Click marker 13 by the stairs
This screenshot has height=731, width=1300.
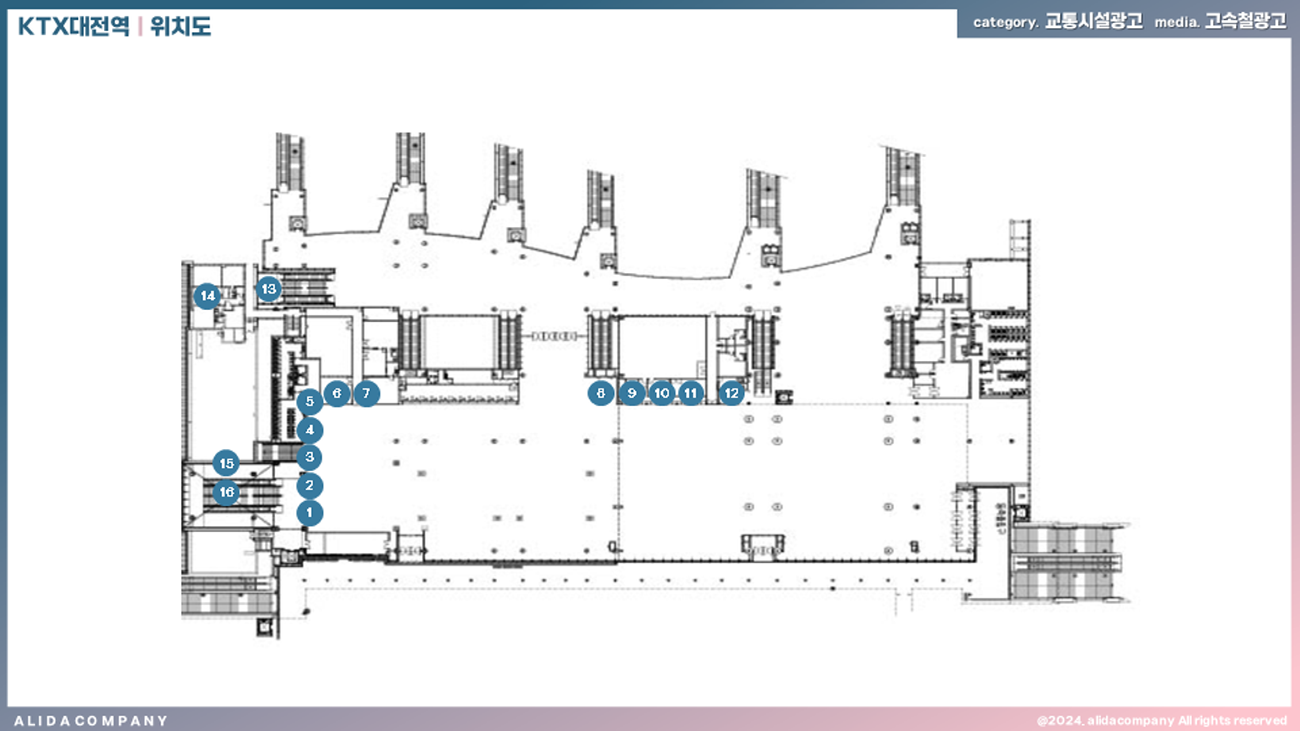pos(268,290)
